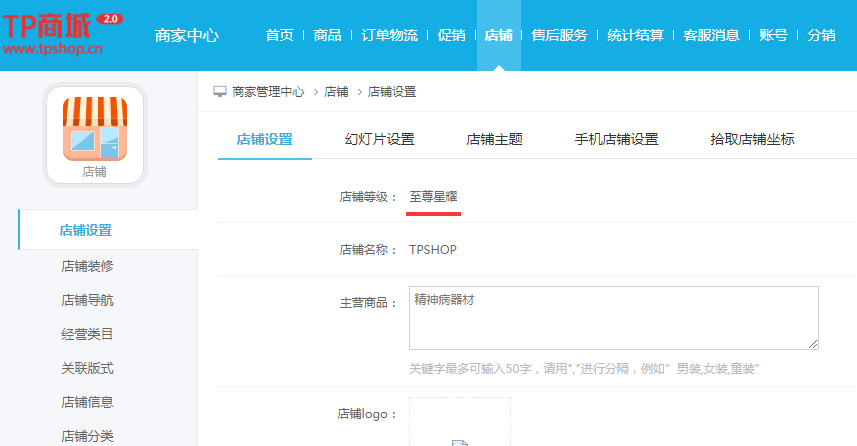Open the 促销 menu item
This screenshot has height=446, width=857.
[x=451, y=36]
